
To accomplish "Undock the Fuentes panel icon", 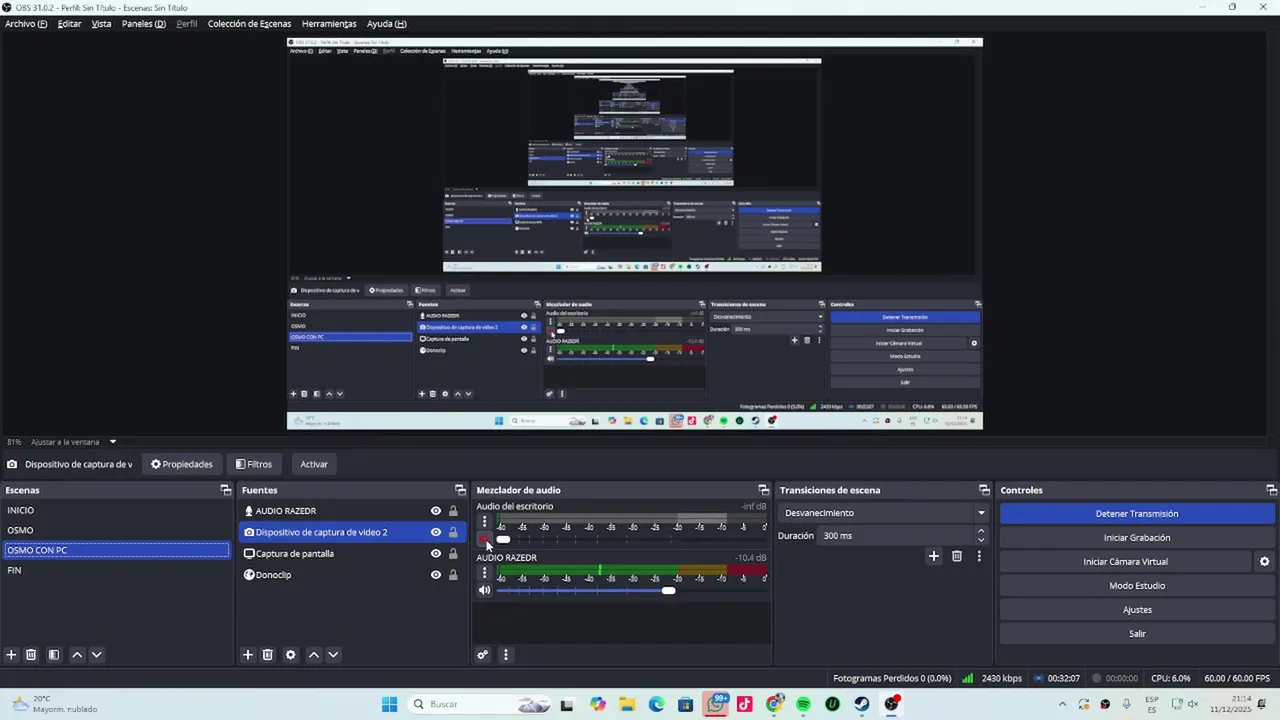I will 460,490.
